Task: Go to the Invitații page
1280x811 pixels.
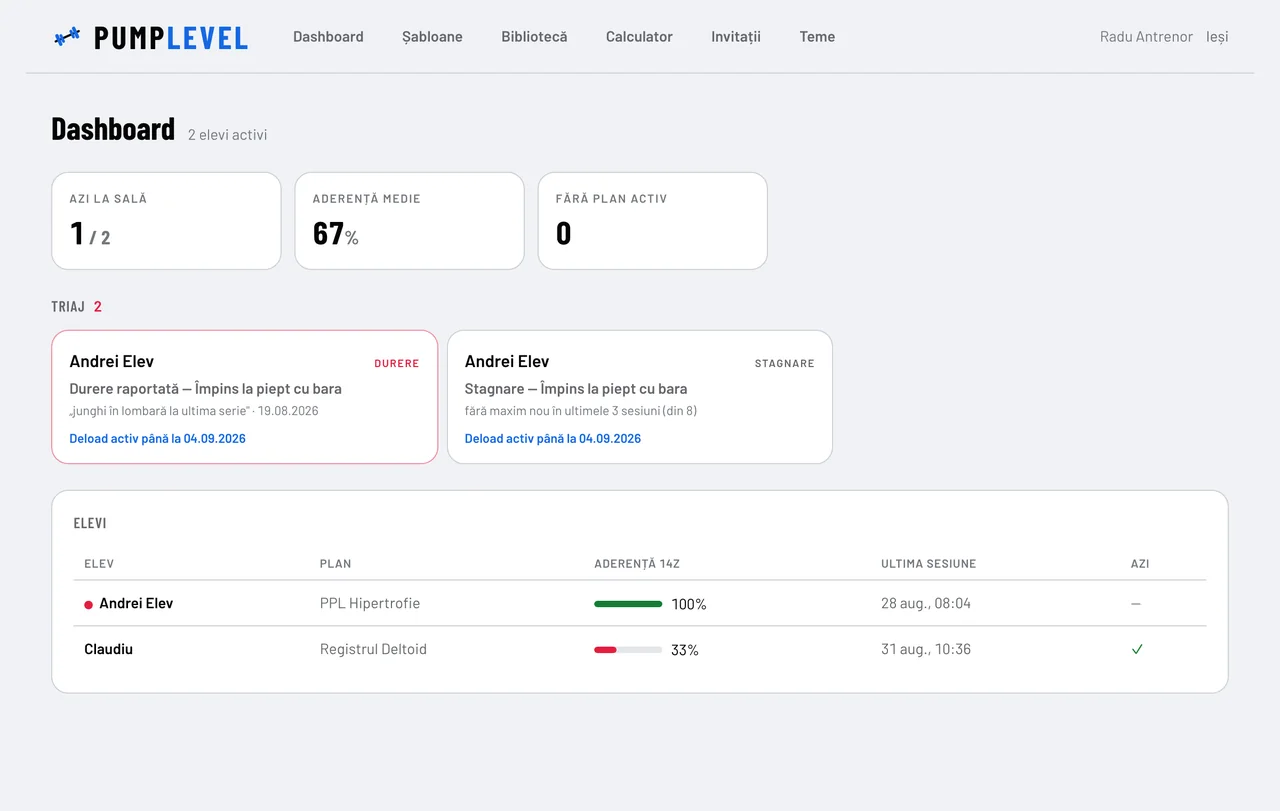Action: [736, 37]
